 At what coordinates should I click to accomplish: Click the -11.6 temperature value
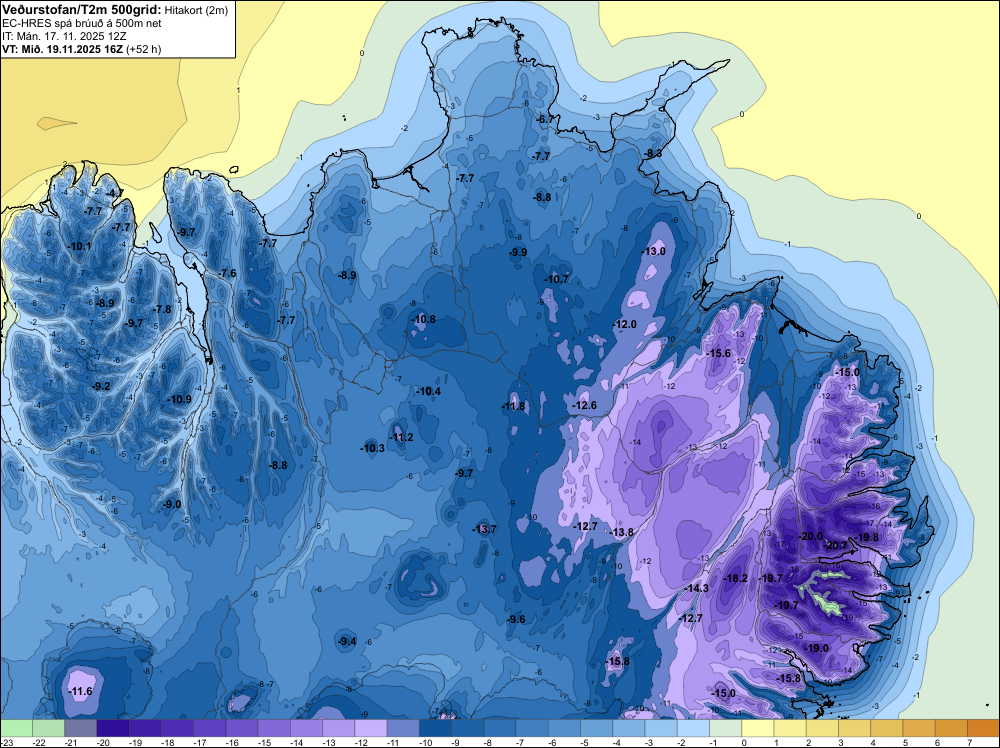click(80, 691)
